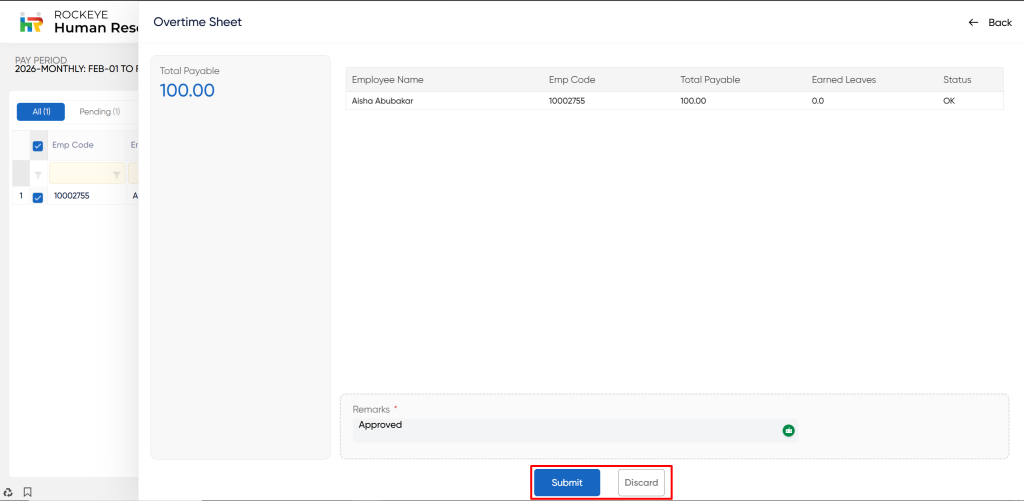Click the Status column header

[956, 80]
